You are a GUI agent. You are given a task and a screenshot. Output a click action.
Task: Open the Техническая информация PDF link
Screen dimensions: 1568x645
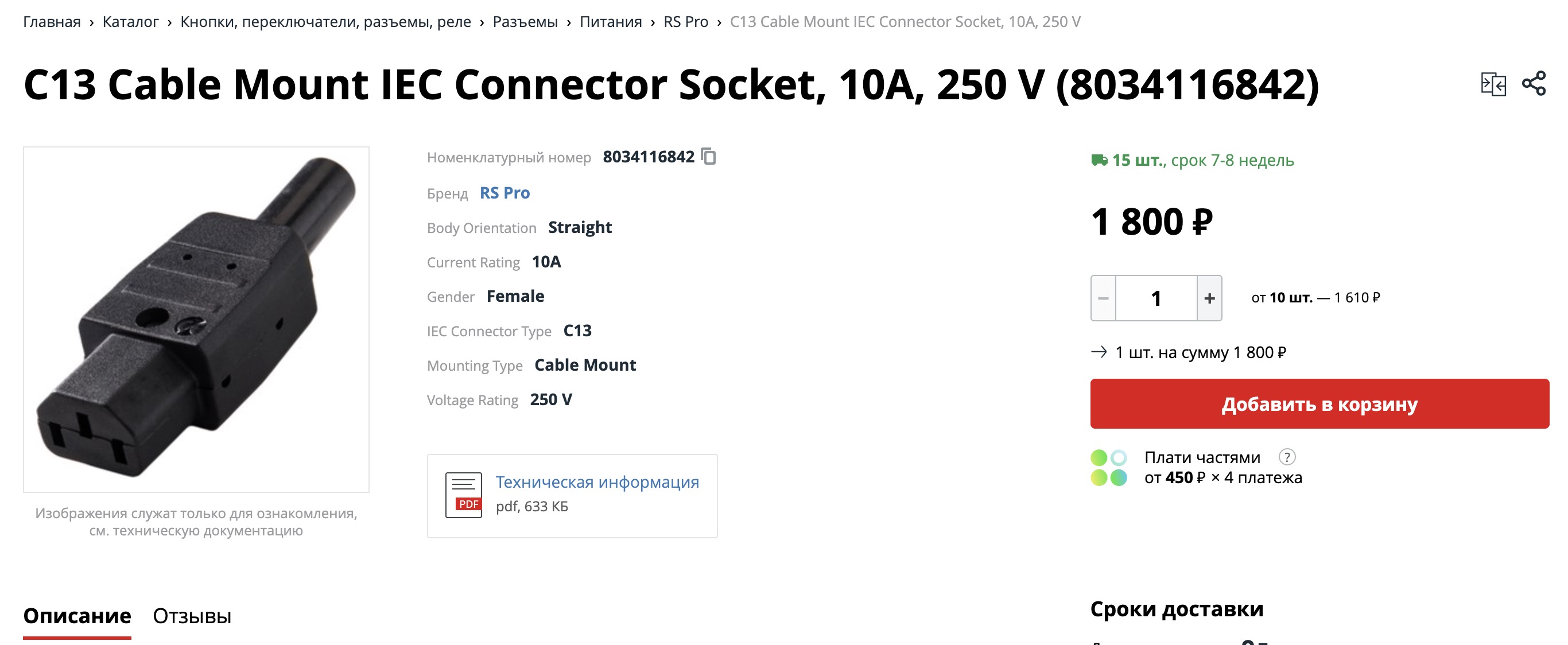click(597, 482)
